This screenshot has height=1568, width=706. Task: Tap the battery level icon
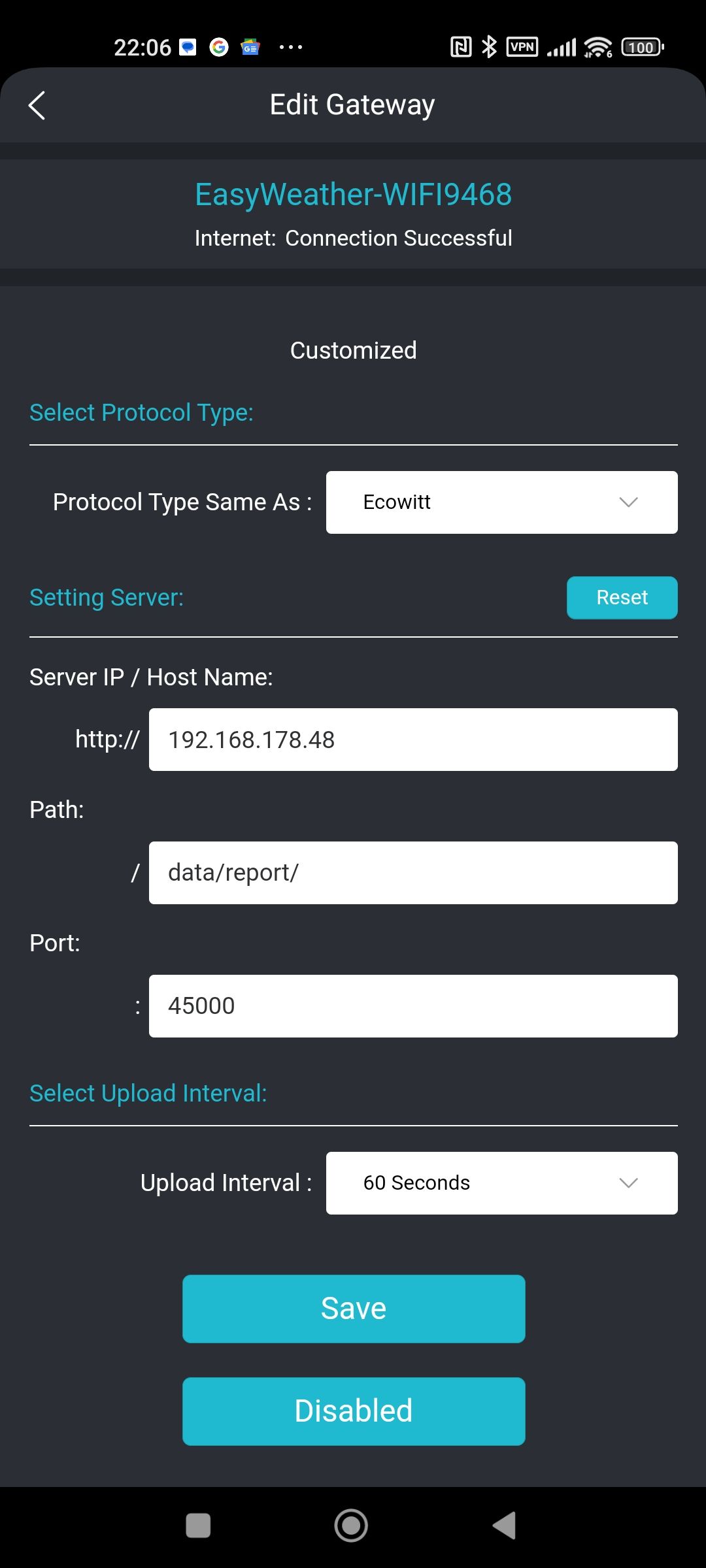[x=642, y=47]
